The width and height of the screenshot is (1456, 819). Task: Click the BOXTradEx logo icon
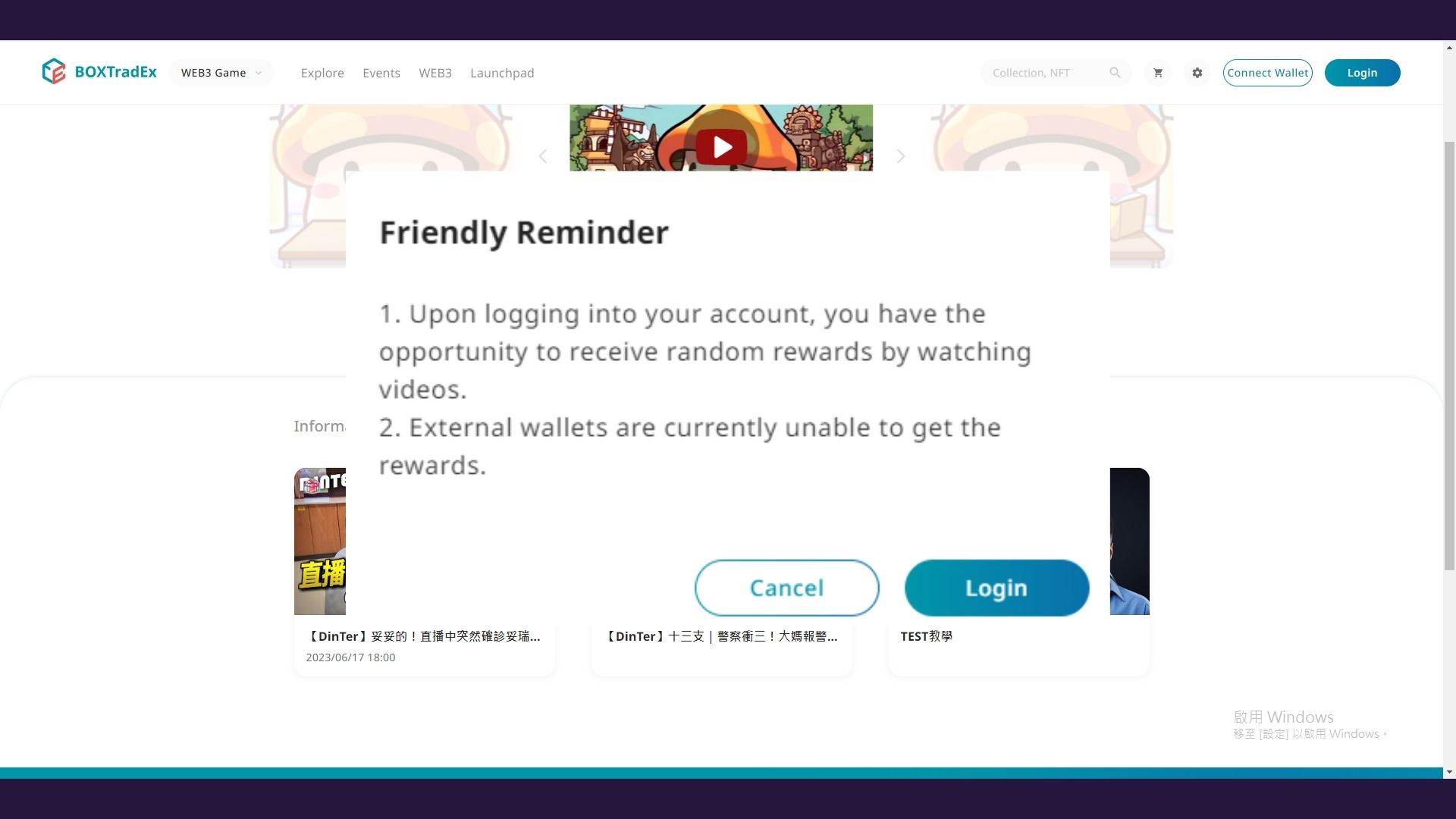pyautogui.click(x=54, y=72)
